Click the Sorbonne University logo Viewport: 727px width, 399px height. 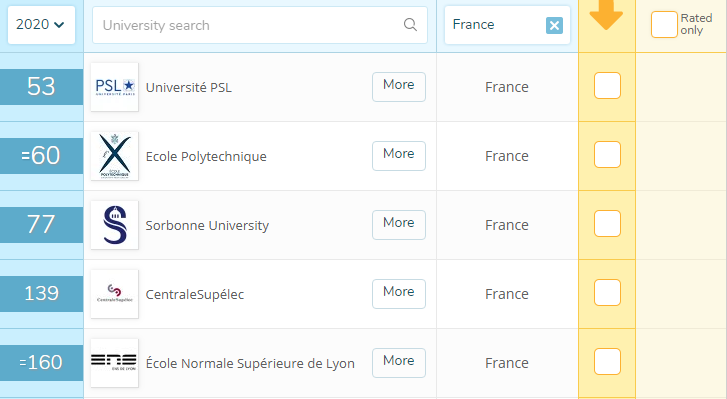[x=115, y=225]
